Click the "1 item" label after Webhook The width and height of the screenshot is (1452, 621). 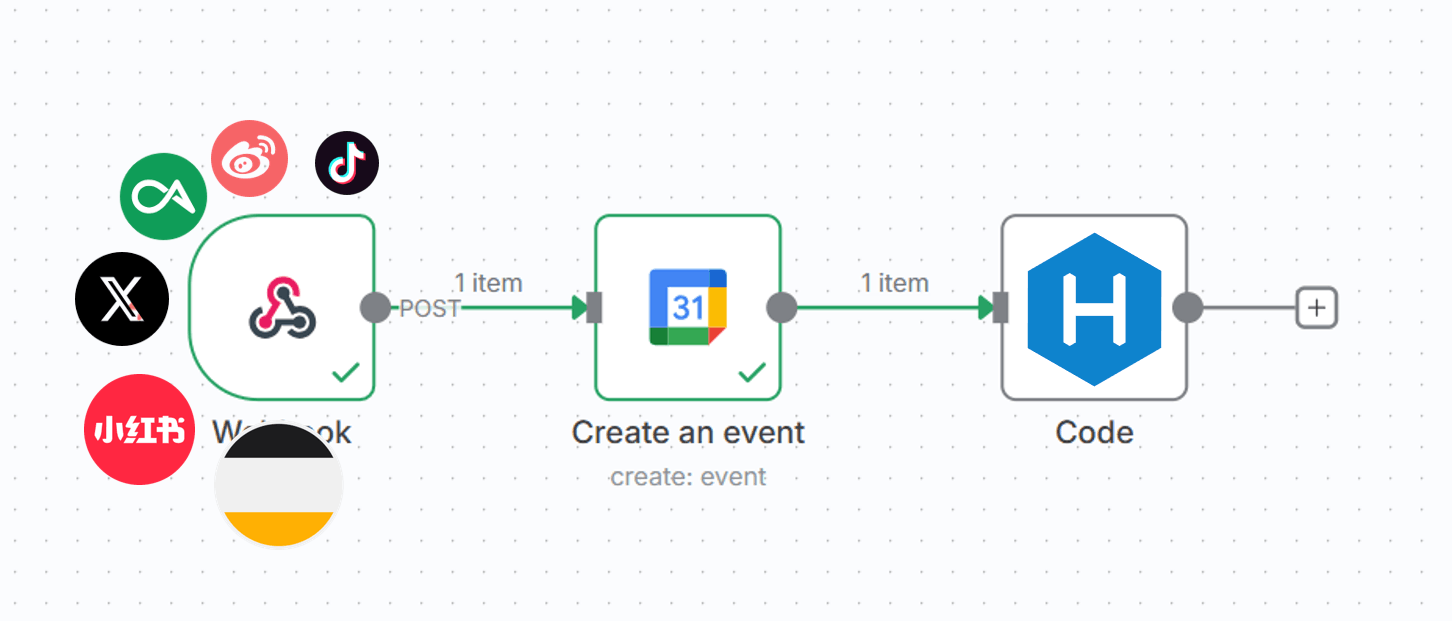[x=488, y=283]
